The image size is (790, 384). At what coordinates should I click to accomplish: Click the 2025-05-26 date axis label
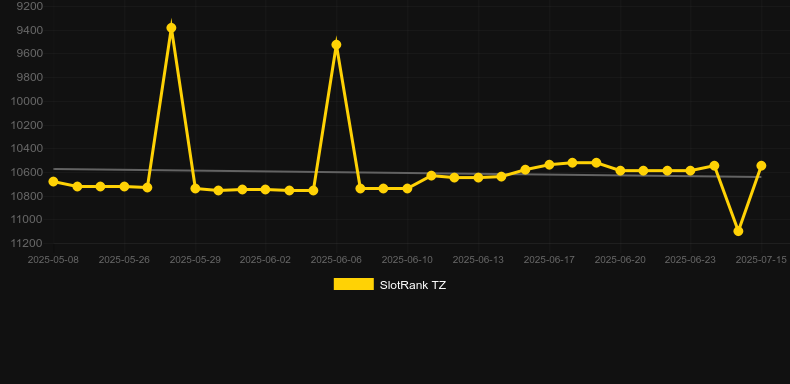coord(124,260)
